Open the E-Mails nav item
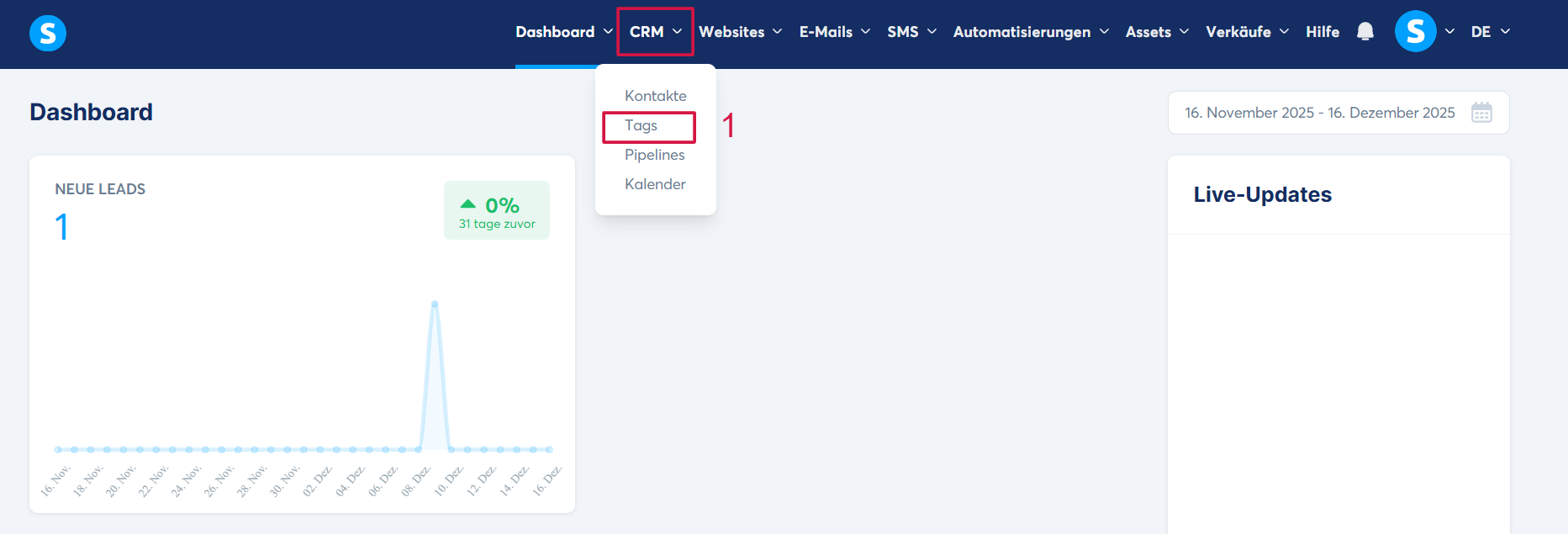 pos(826,32)
